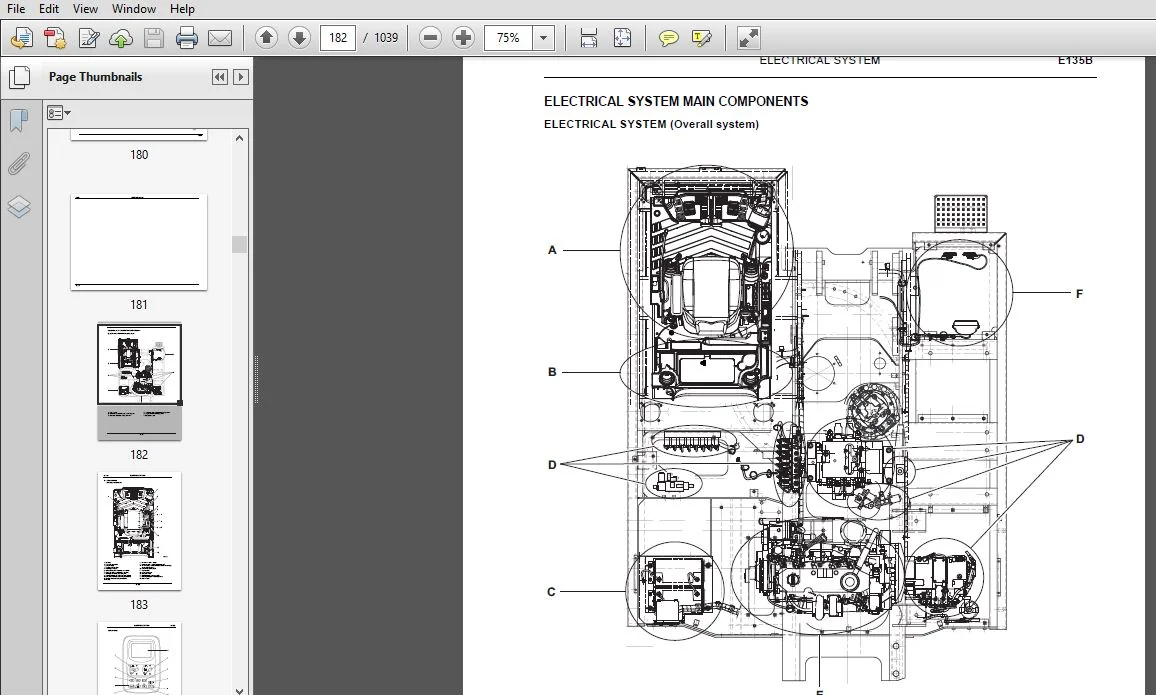Click the heading ELECTRICAL SYSTEM MAIN COMPONENTS
The width and height of the screenshot is (1156, 695).
coord(676,102)
